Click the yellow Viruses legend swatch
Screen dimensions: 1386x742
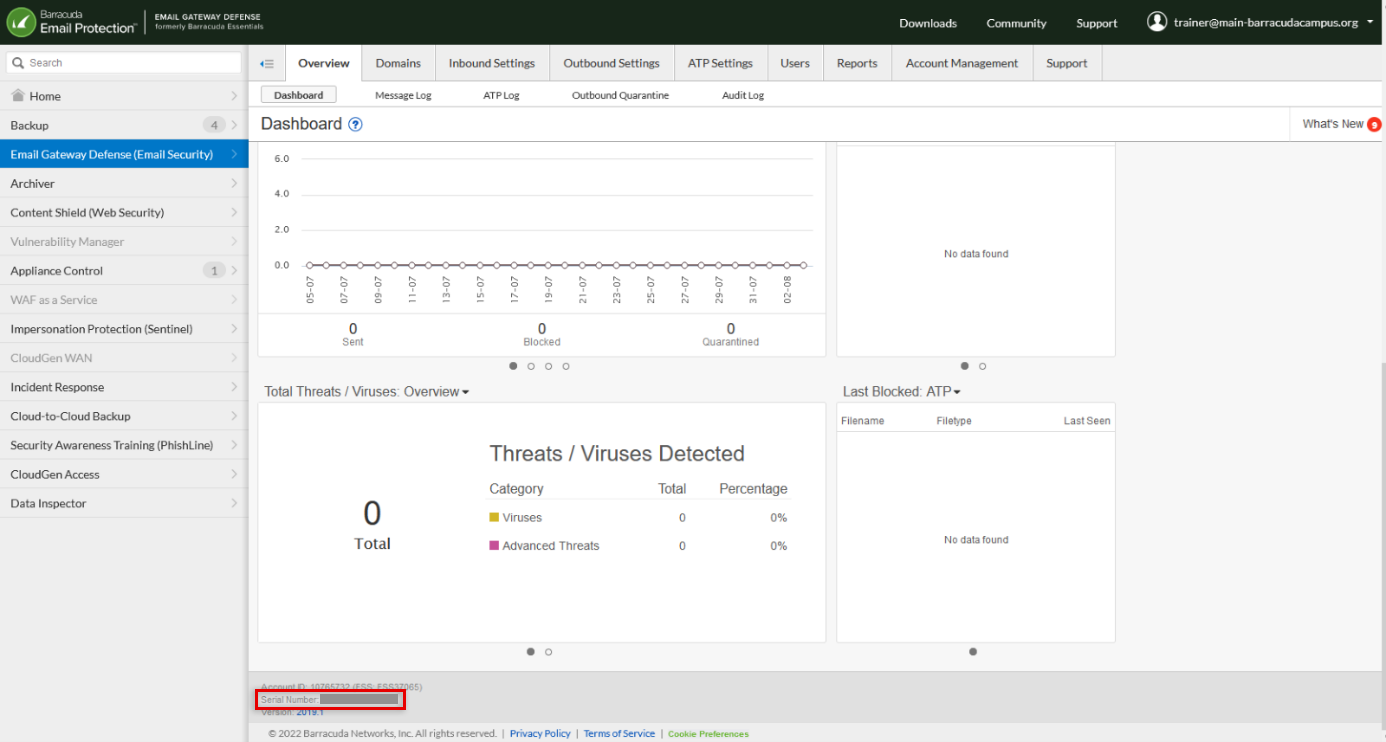(x=494, y=517)
